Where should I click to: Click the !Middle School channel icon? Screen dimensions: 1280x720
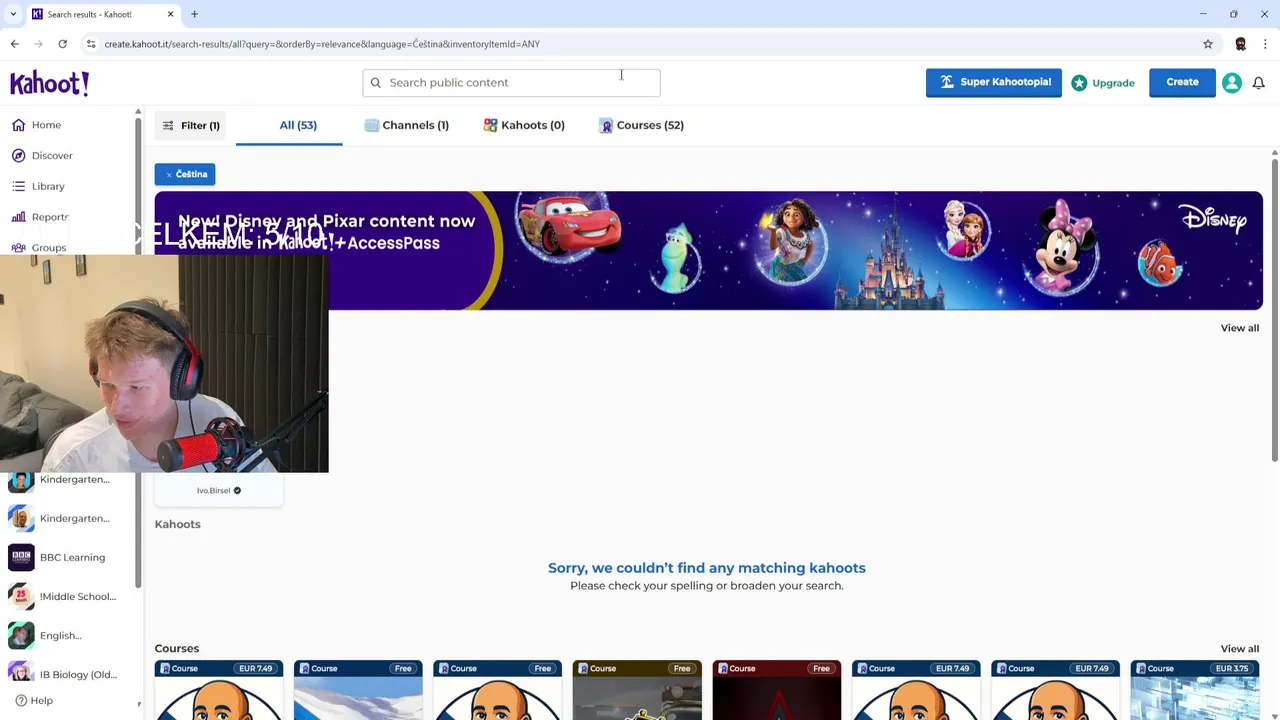(21, 596)
